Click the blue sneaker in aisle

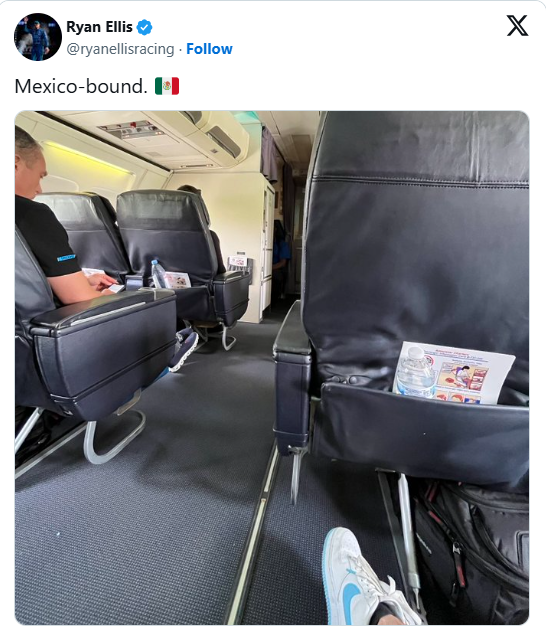coord(183,349)
